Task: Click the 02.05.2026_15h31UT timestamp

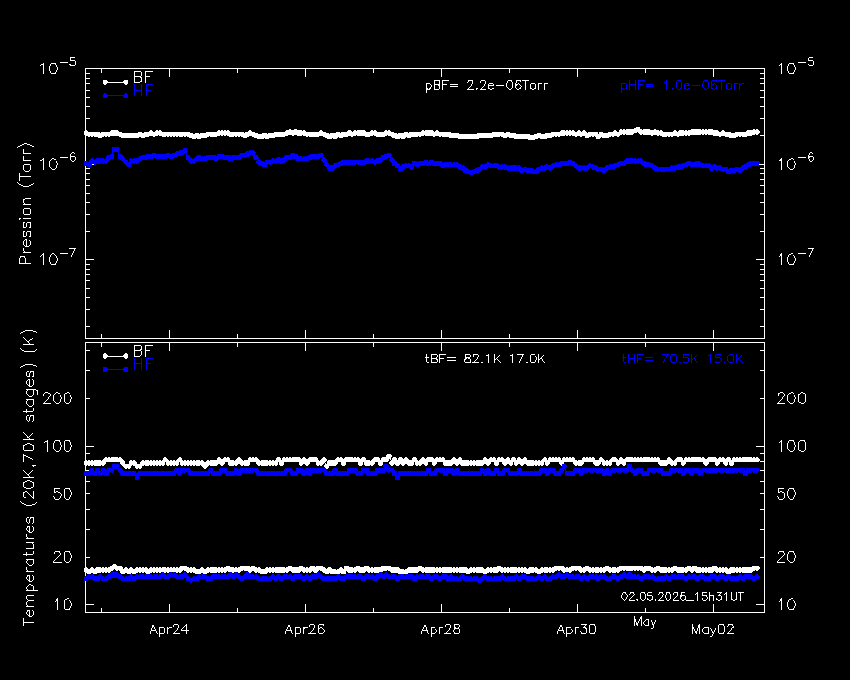Action: [682, 596]
